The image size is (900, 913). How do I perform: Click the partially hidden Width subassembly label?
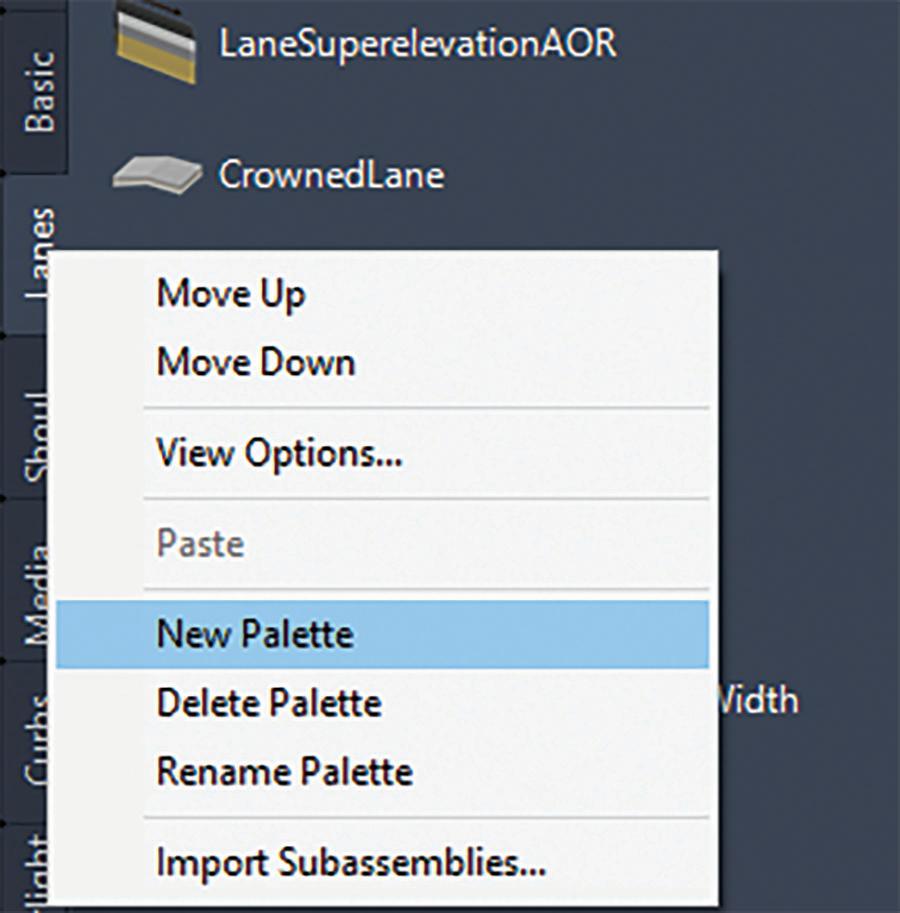[759, 700]
